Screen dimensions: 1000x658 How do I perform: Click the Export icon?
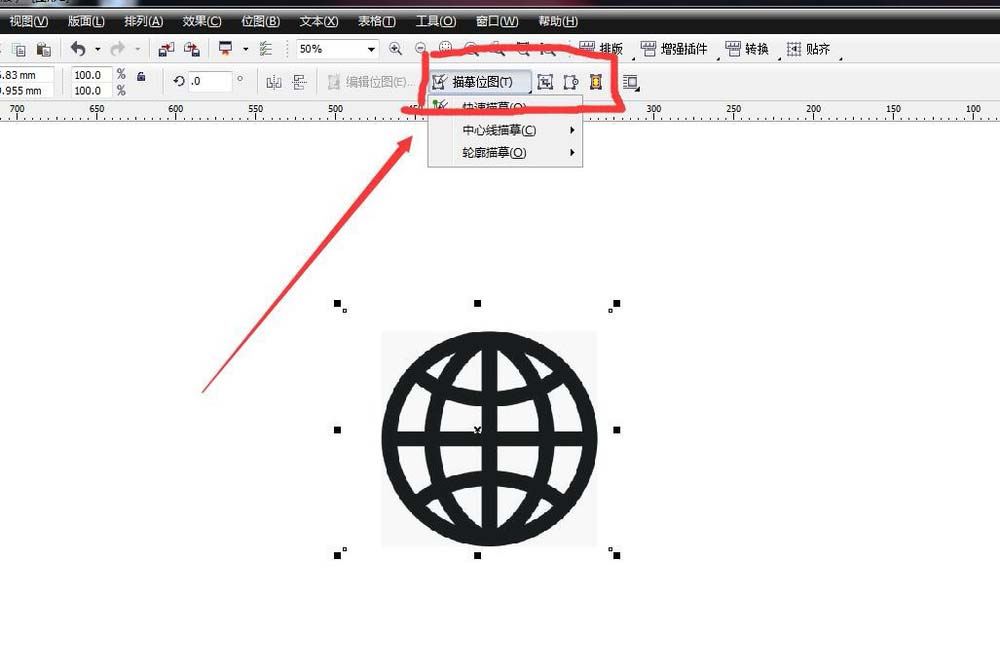[x=192, y=49]
